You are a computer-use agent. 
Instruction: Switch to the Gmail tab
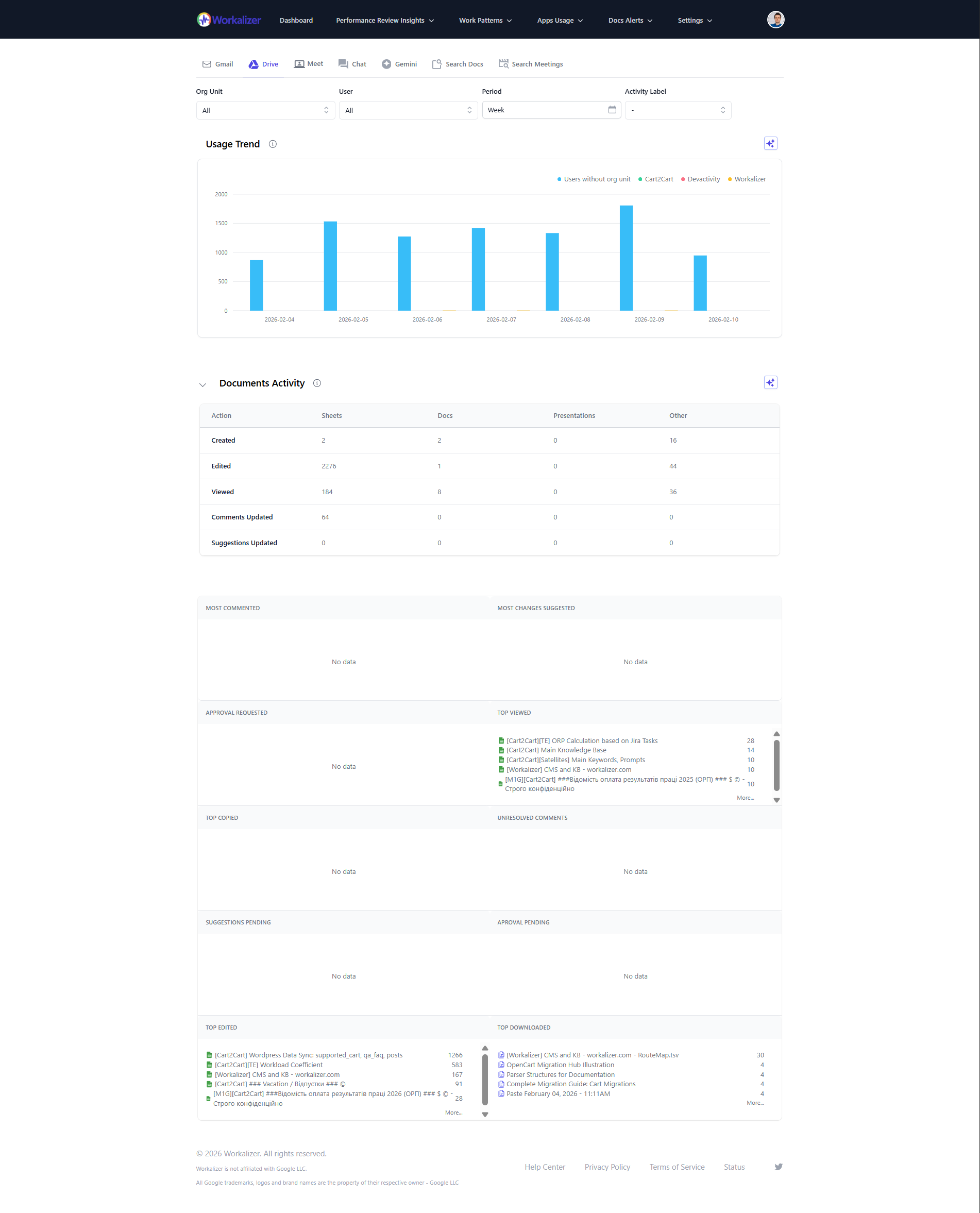pos(217,64)
